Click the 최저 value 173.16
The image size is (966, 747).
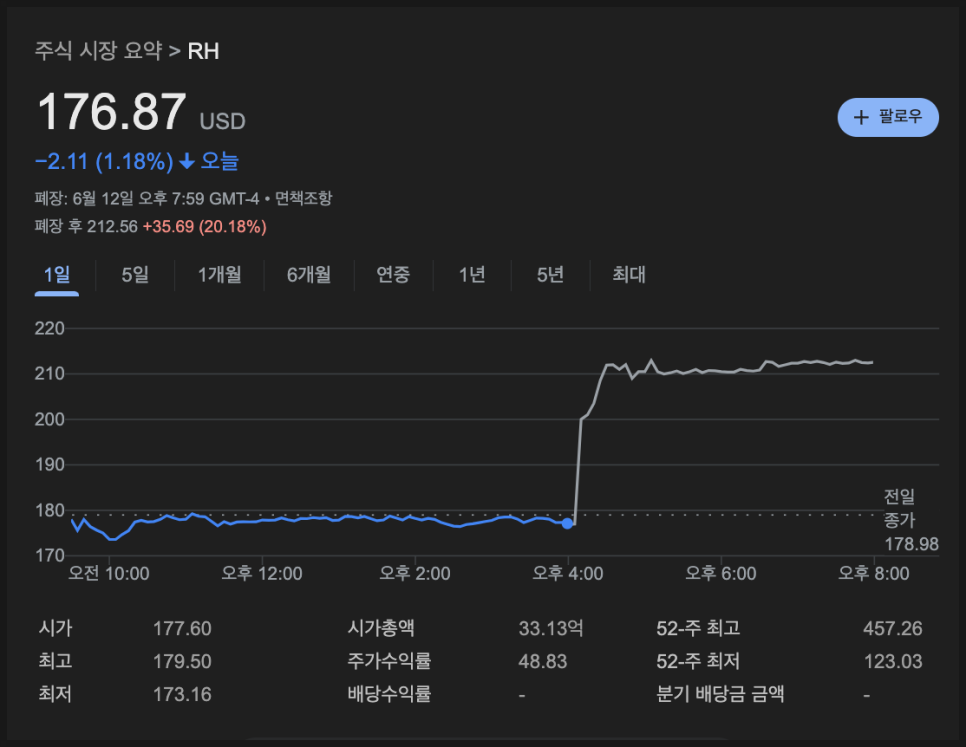click(182, 695)
